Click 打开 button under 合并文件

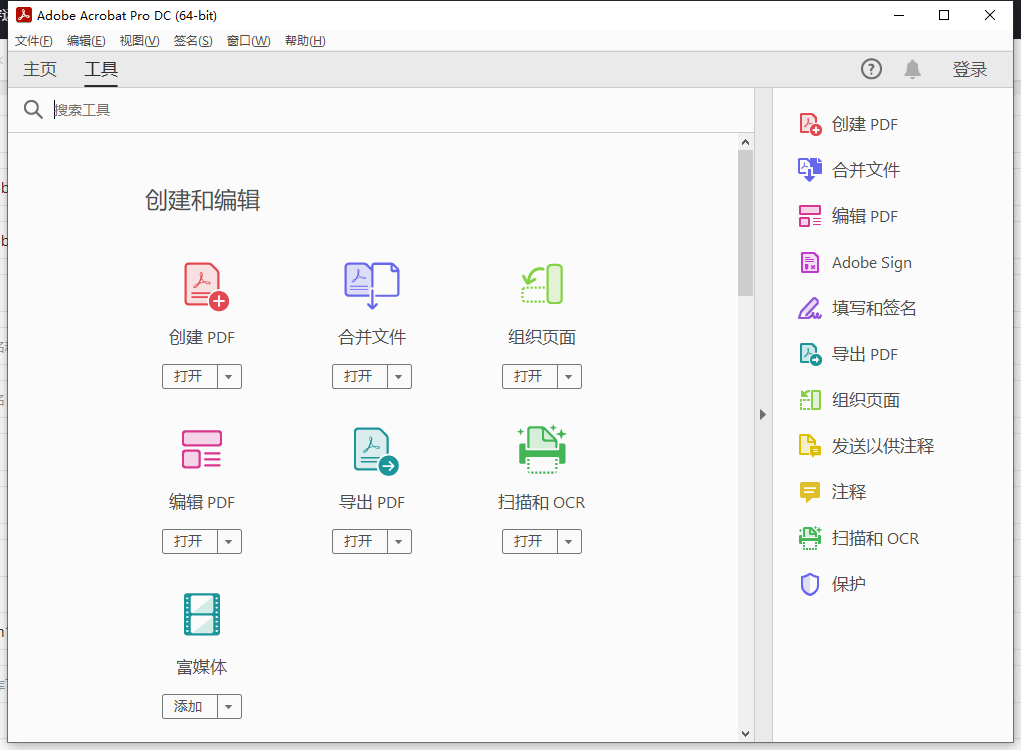point(359,376)
